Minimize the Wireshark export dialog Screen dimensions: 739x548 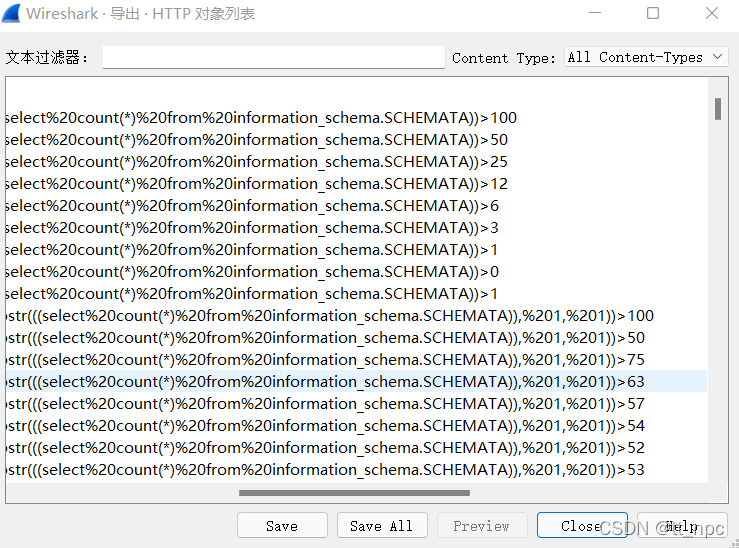(x=595, y=13)
